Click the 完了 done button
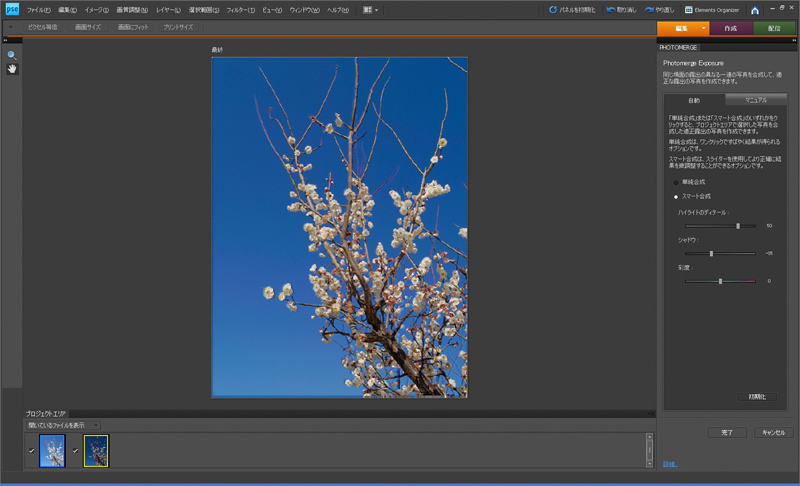 coord(727,432)
